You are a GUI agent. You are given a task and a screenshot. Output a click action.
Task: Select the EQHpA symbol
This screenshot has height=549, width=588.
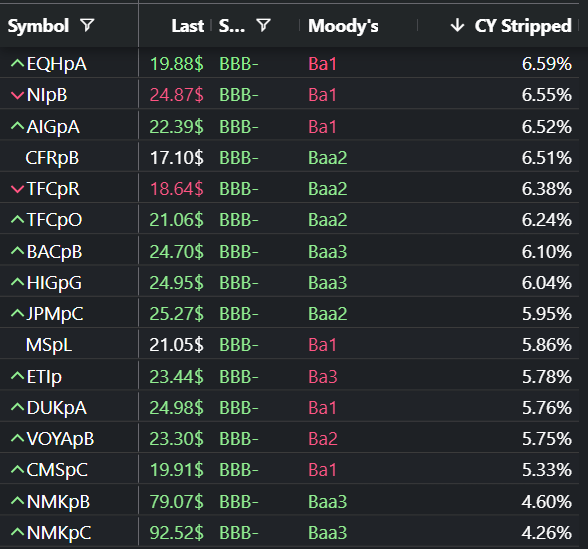coord(57,64)
